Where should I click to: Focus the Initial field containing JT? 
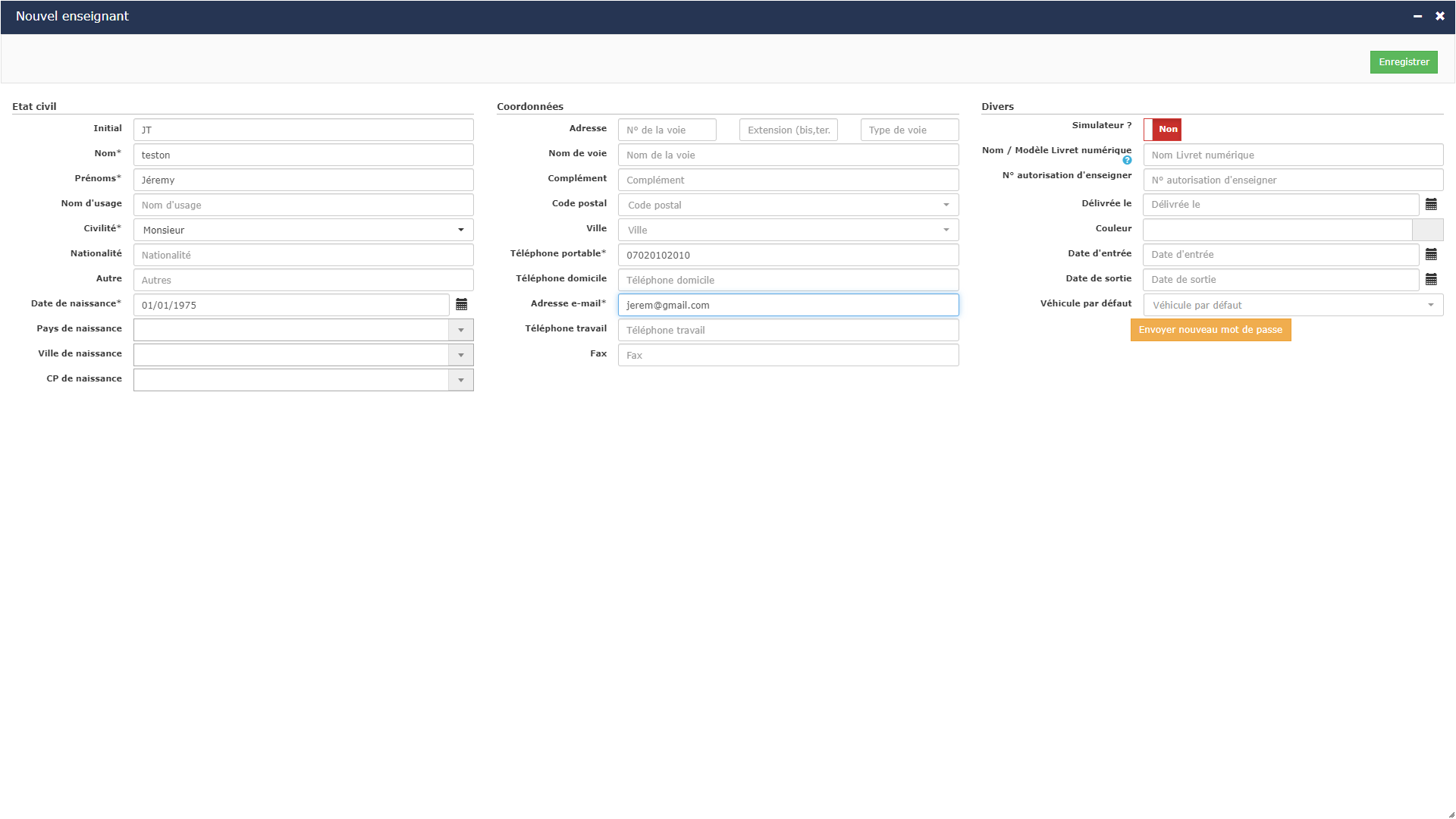303,130
